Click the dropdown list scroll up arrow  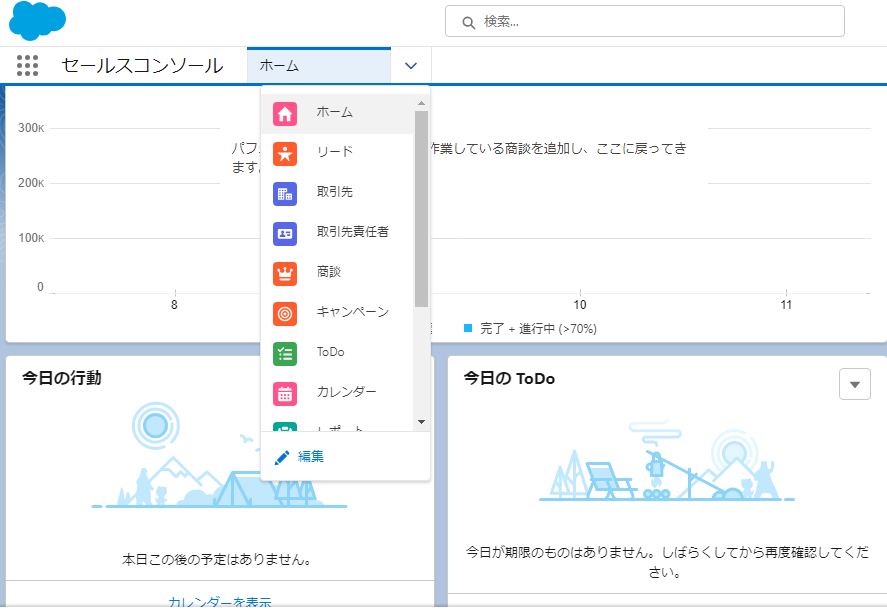(x=421, y=103)
